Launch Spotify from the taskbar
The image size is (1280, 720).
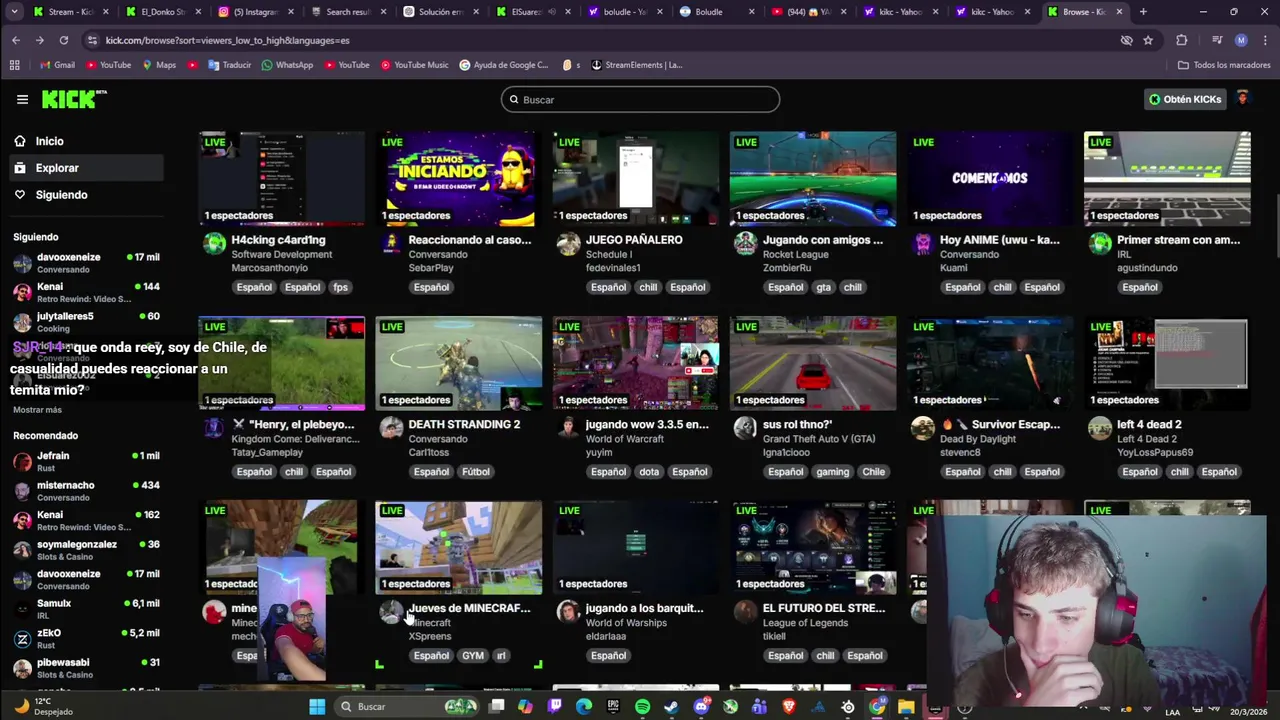coord(642,707)
